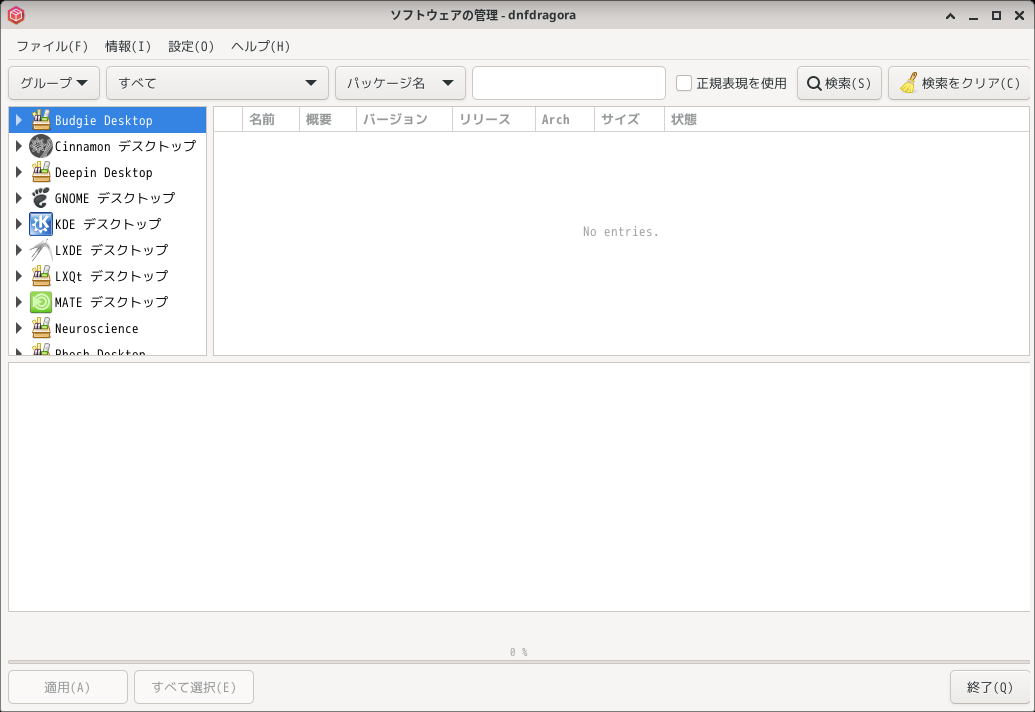Expand the KDE デスクトップ tree node
This screenshot has height=712, width=1035.
tap(19, 224)
